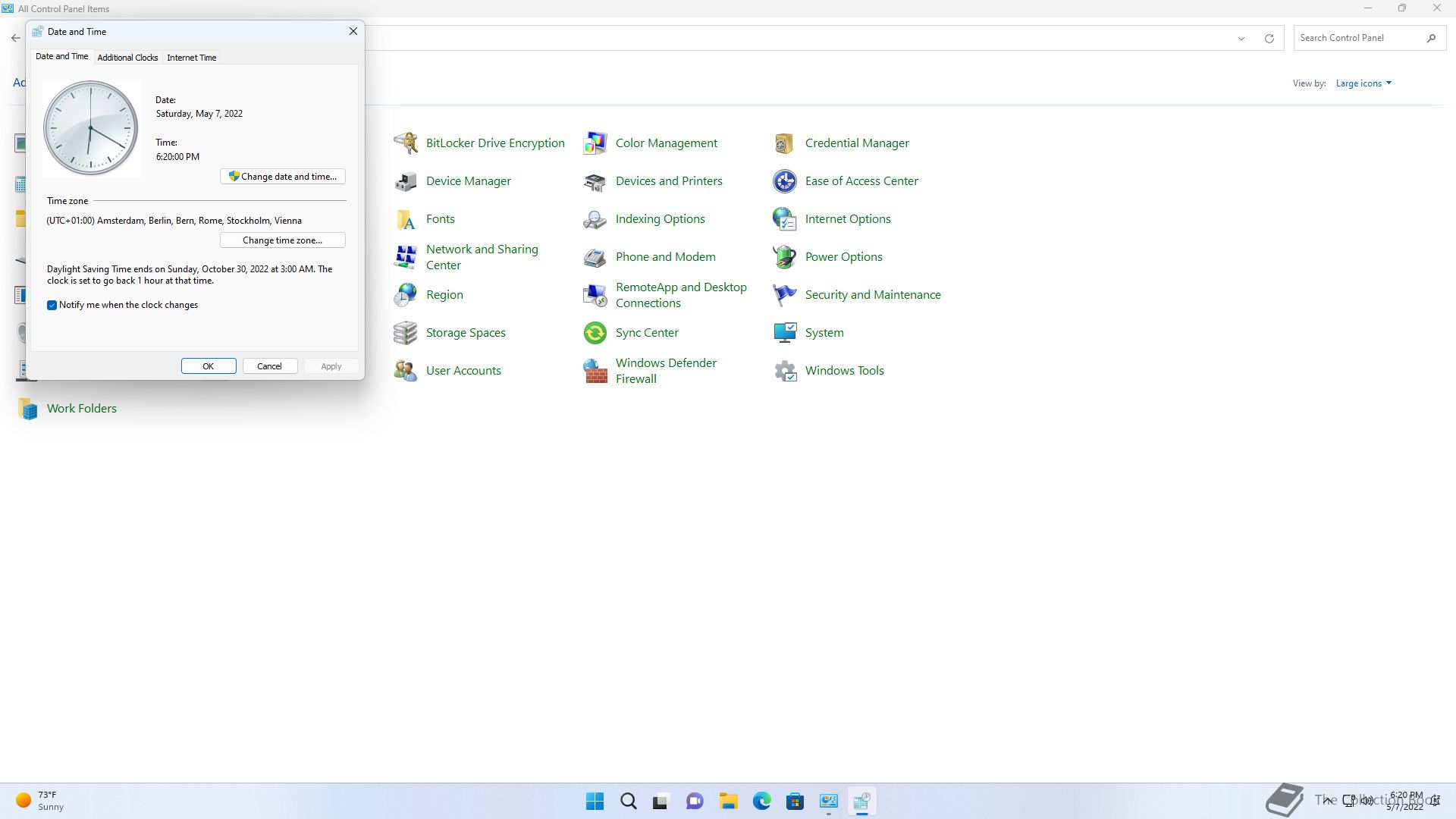Open the Device Manager icon

tap(406, 181)
